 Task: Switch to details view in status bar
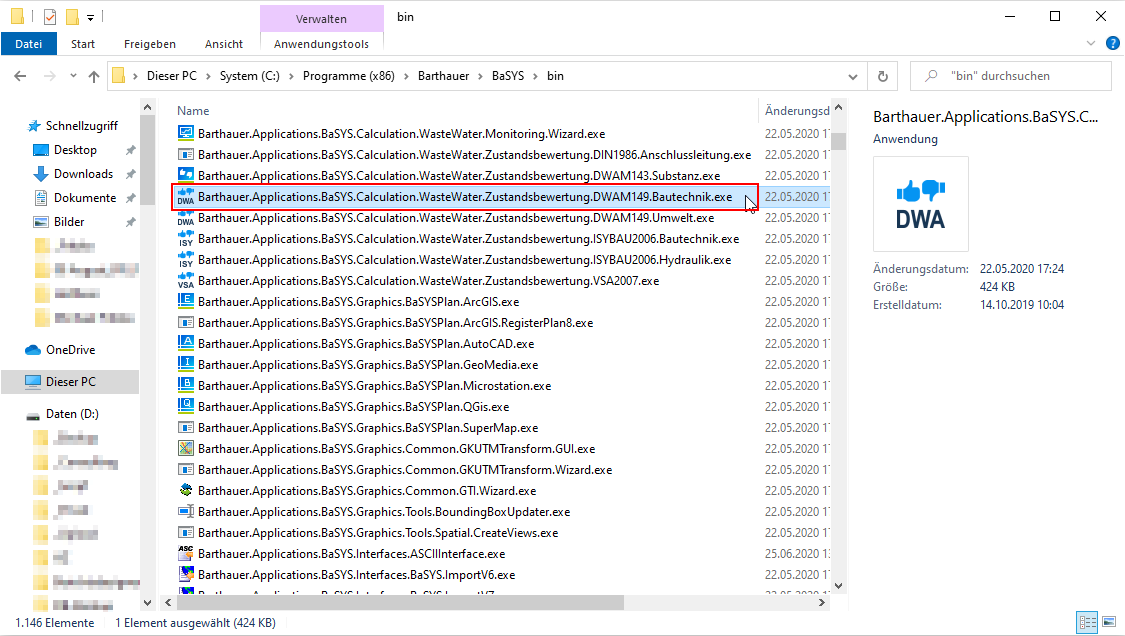click(x=1087, y=623)
